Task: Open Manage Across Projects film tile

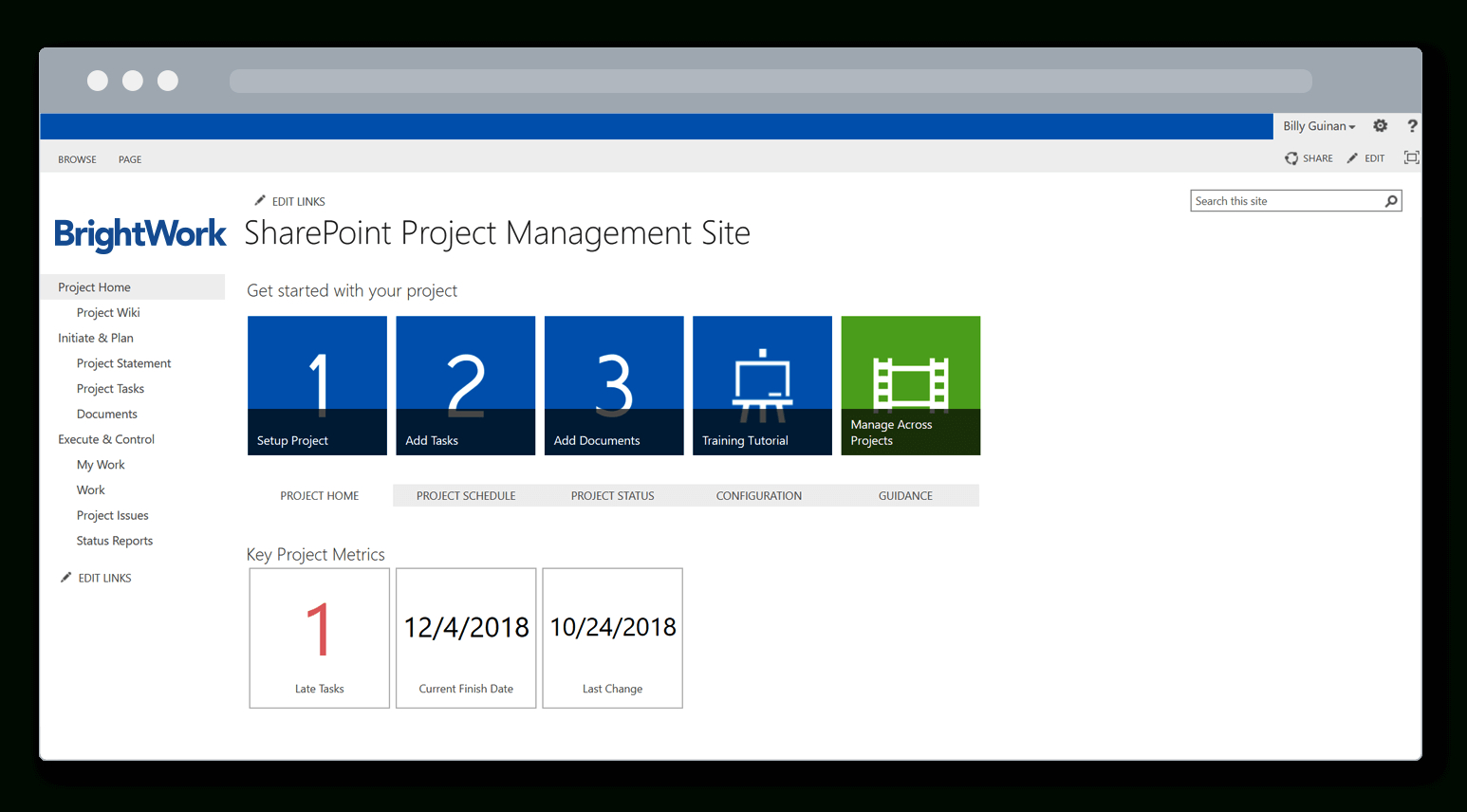Action: click(x=911, y=385)
